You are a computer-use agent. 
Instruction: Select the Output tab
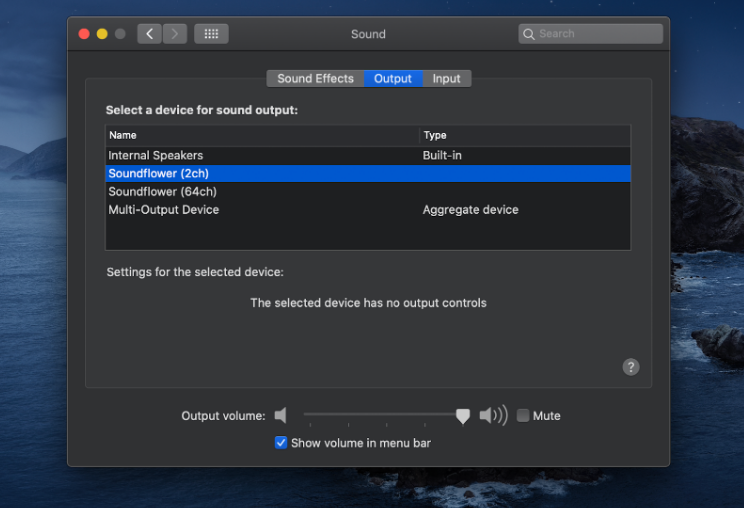[x=393, y=79]
